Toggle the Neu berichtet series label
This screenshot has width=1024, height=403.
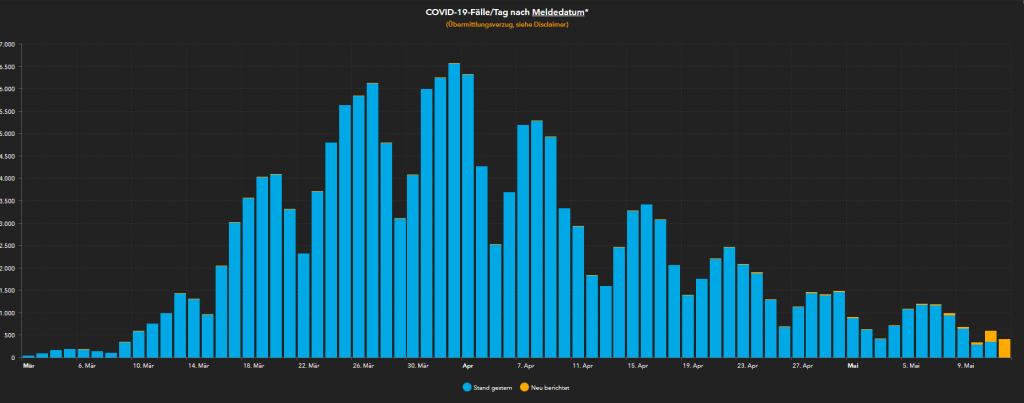(556, 386)
